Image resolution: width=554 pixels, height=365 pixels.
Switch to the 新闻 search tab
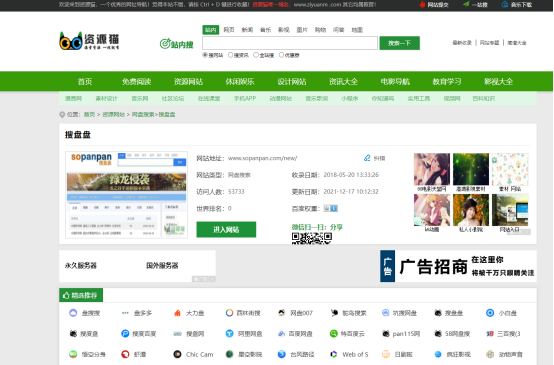[x=247, y=30]
